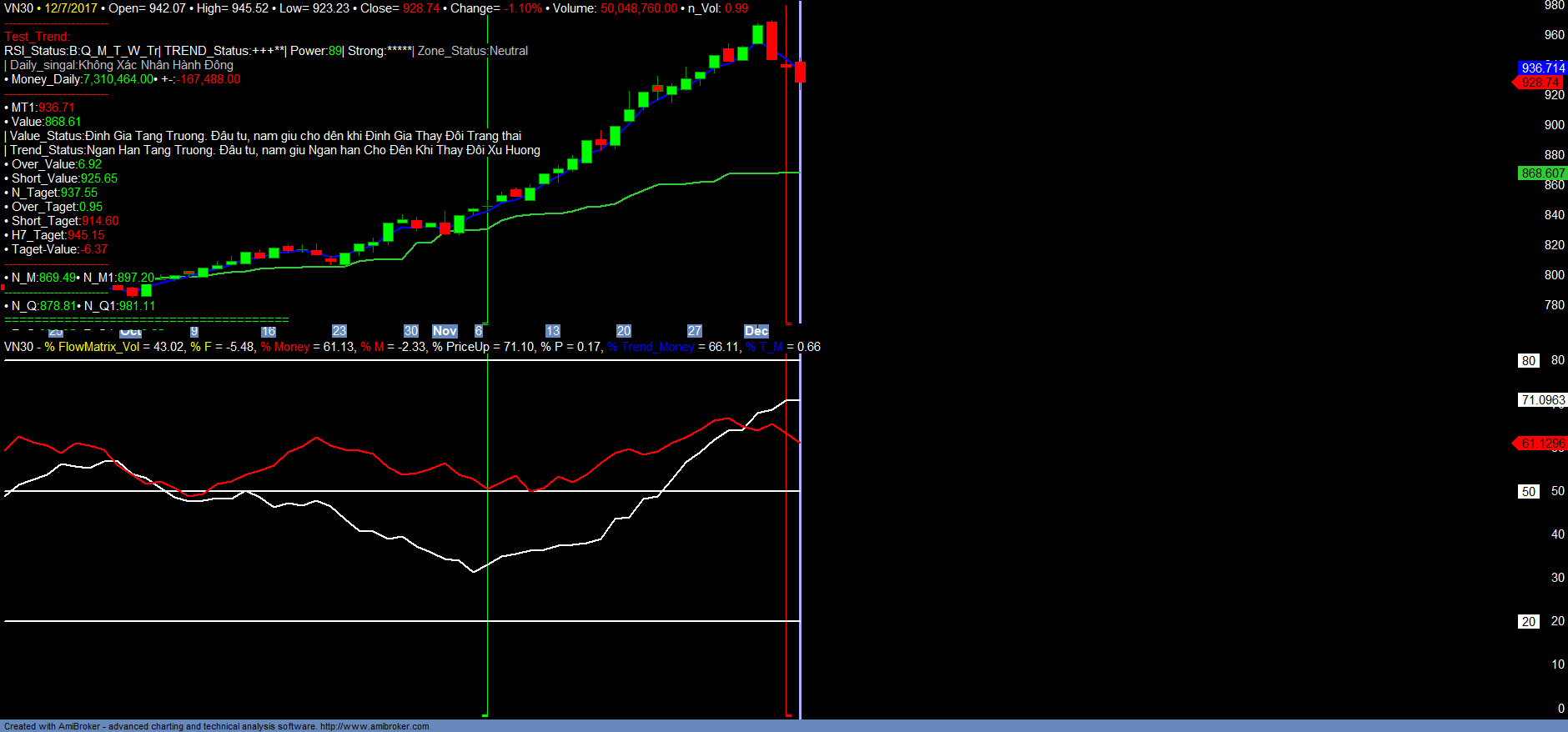Click the boxed 20 level label
The height and width of the screenshot is (732, 1568).
coord(1528,622)
